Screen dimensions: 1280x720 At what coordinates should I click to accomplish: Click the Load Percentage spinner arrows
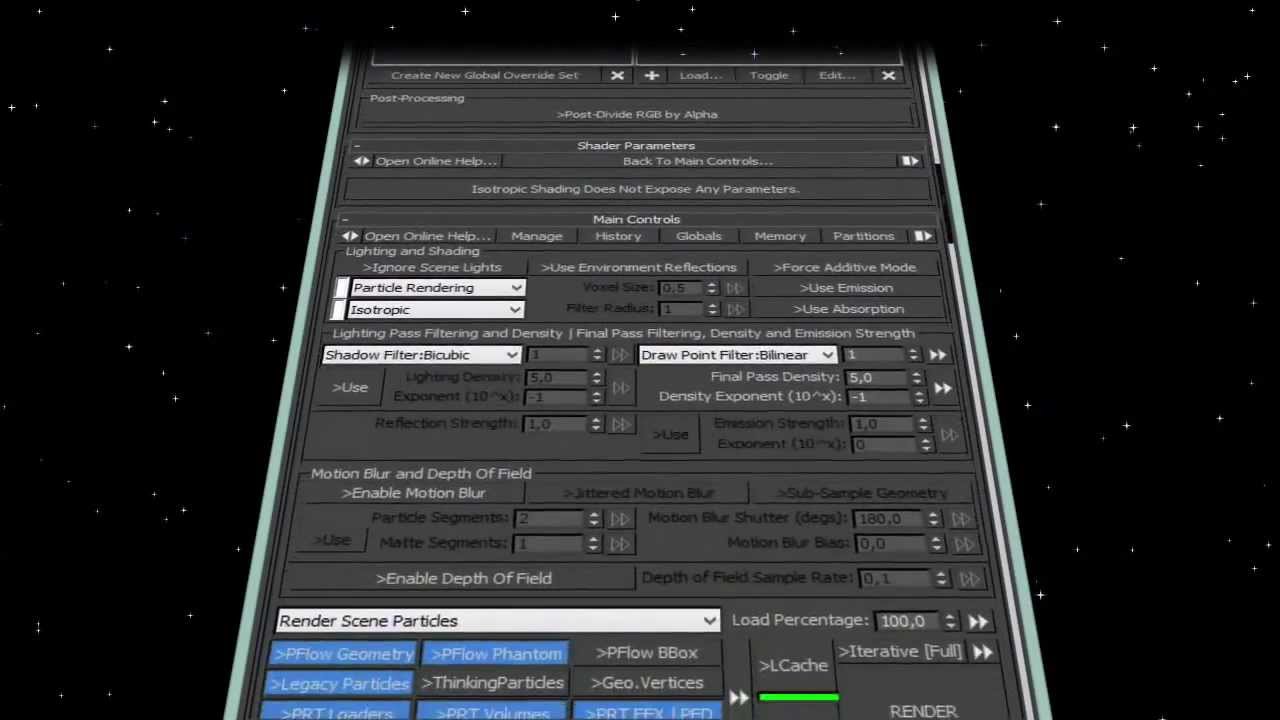coord(950,622)
